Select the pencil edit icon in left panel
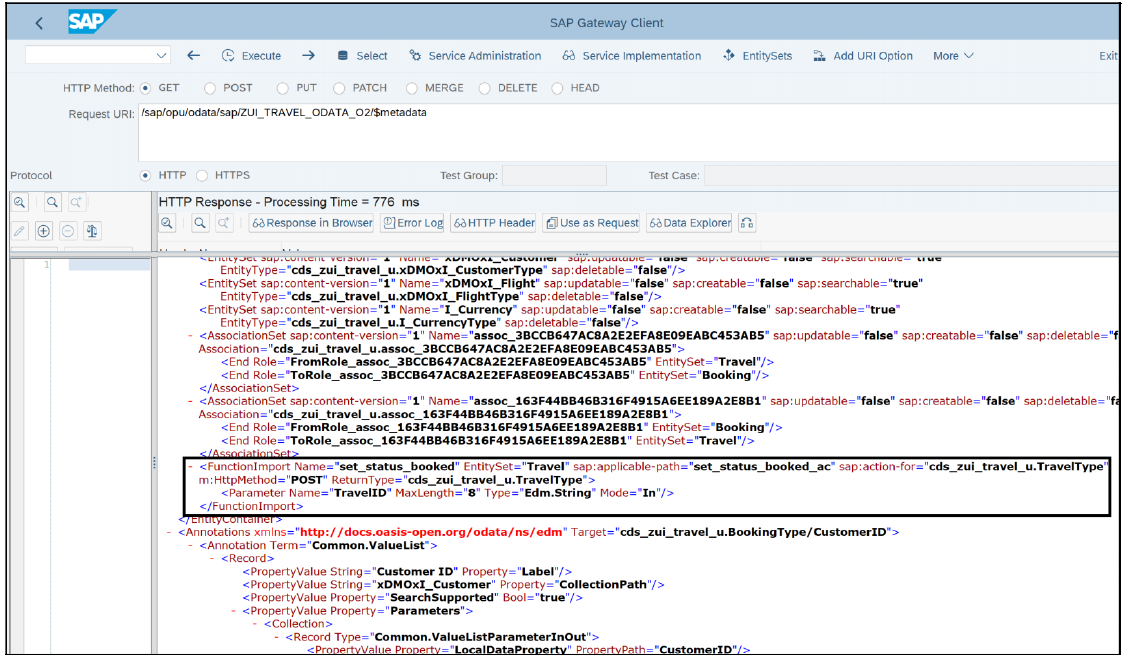The height and width of the screenshot is (660, 1128). pyautogui.click(x=20, y=230)
